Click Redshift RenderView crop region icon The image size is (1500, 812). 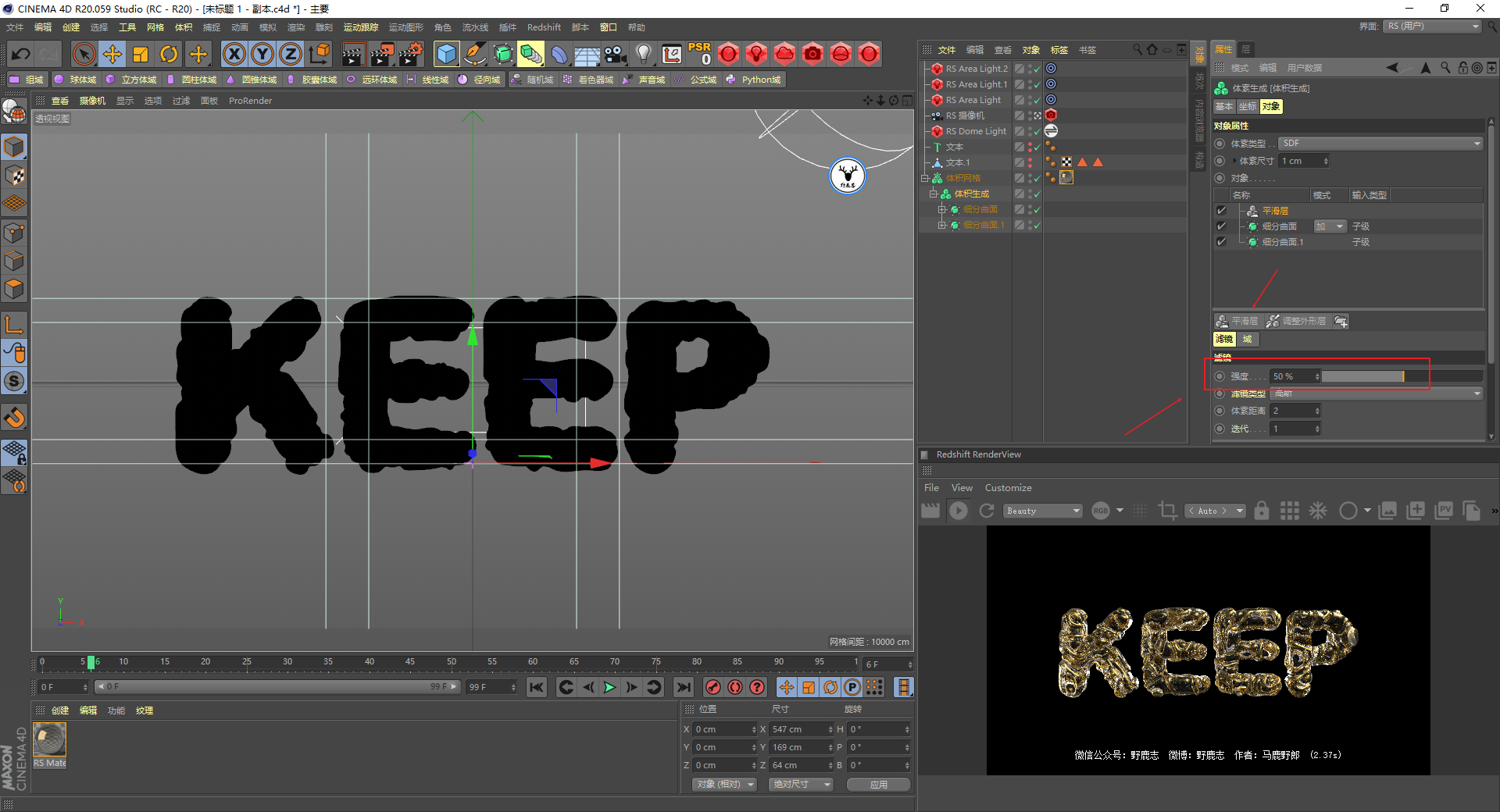pos(1168,511)
